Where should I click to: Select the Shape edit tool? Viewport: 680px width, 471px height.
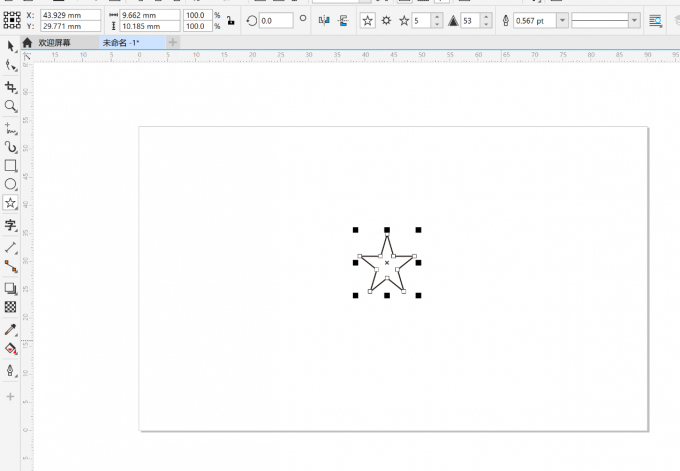pos(11,65)
